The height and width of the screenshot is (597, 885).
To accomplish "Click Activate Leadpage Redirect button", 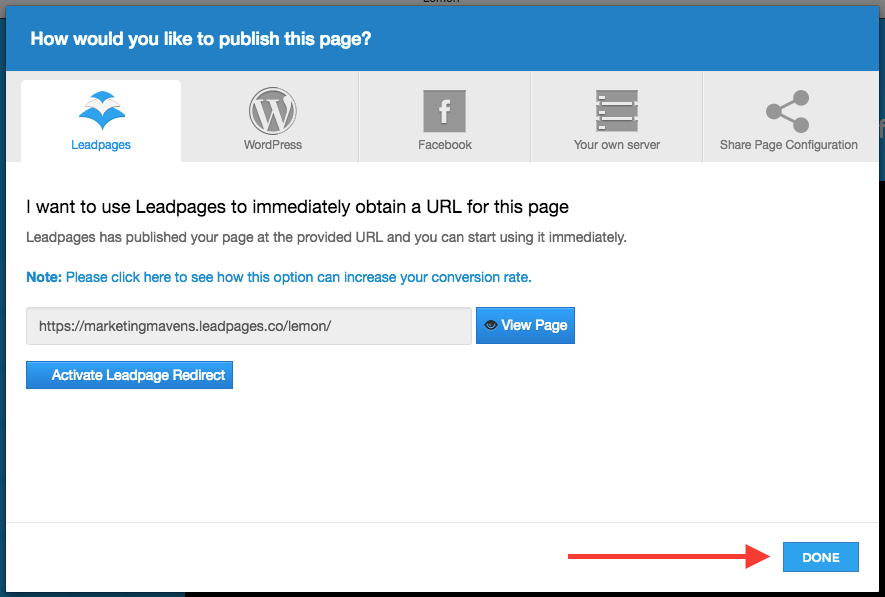I will pyautogui.click(x=129, y=375).
